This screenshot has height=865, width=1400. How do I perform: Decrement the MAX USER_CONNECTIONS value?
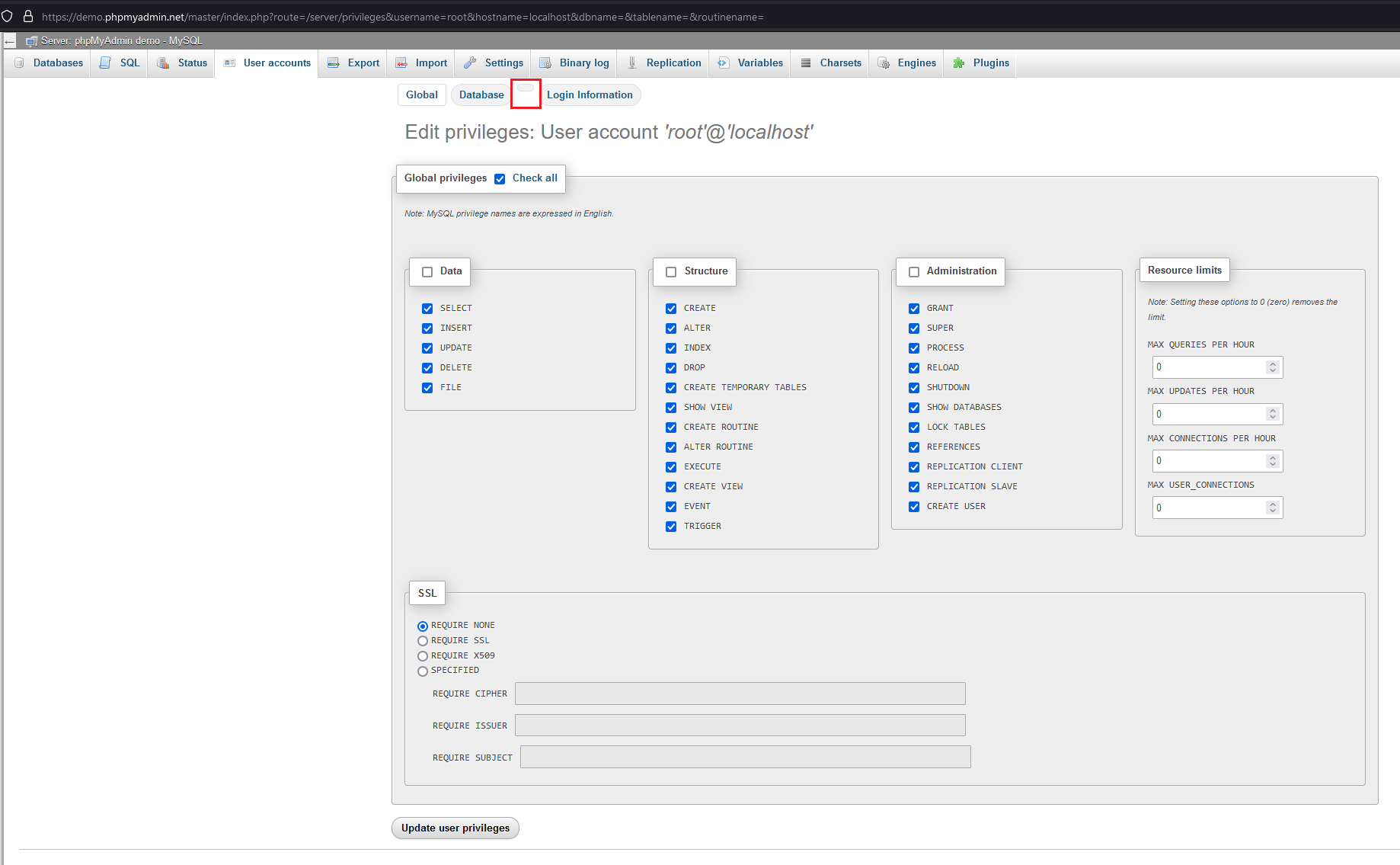pyautogui.click(x=1273, y=511)
